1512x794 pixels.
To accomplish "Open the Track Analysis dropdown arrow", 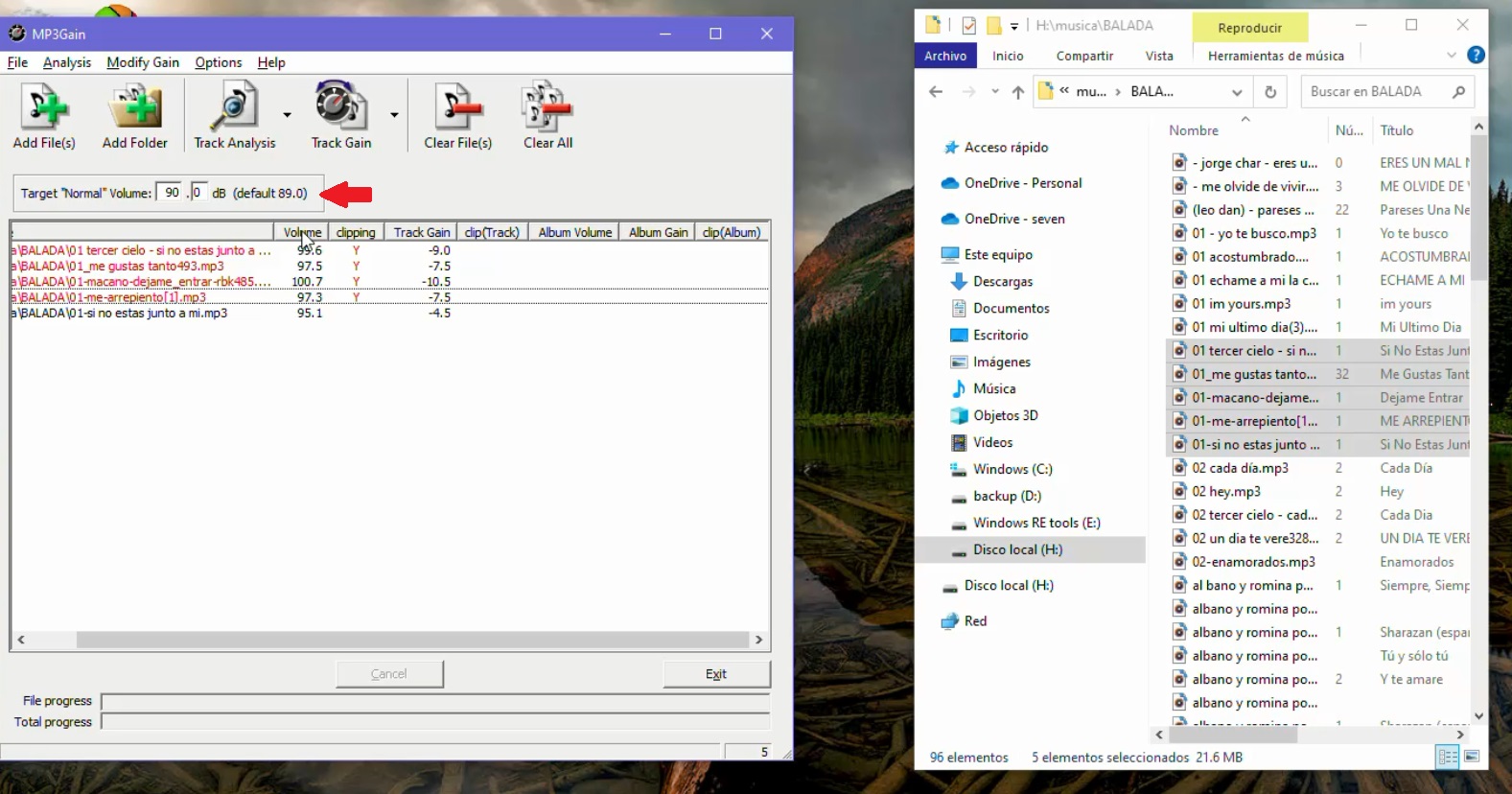I will (287, 115).
